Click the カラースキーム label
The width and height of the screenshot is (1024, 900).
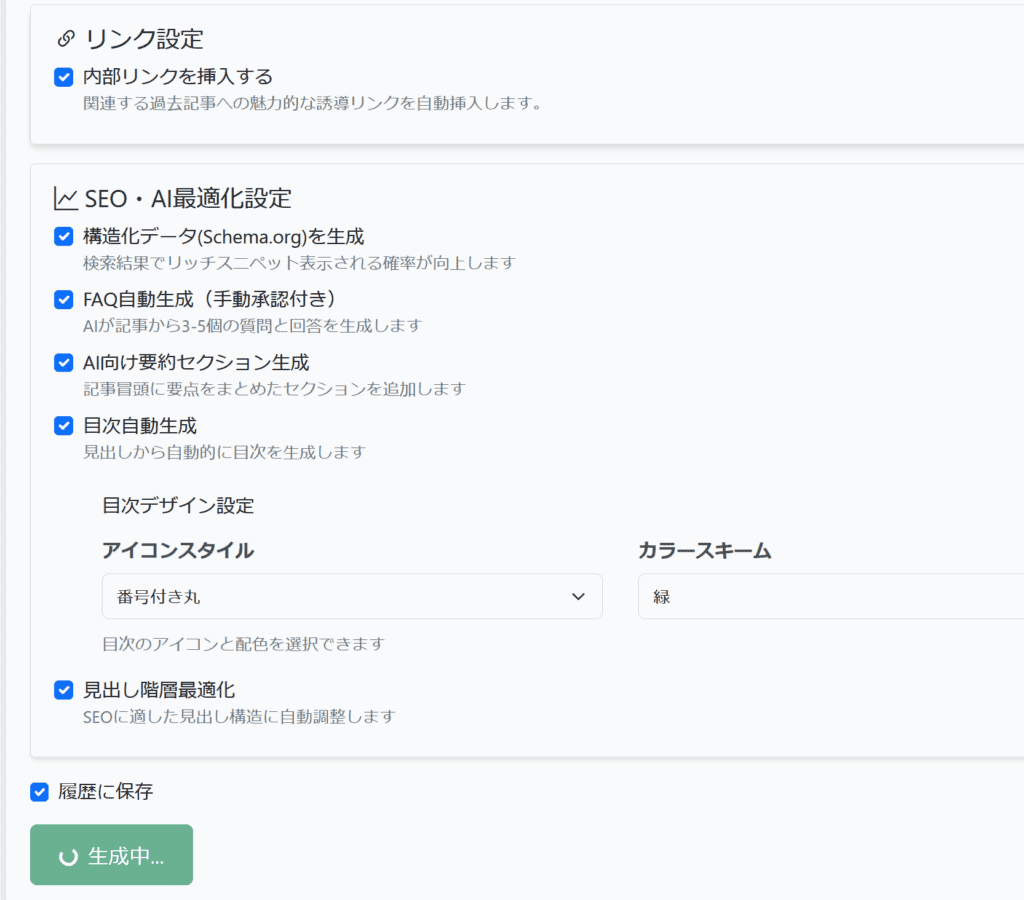point(705,551)
